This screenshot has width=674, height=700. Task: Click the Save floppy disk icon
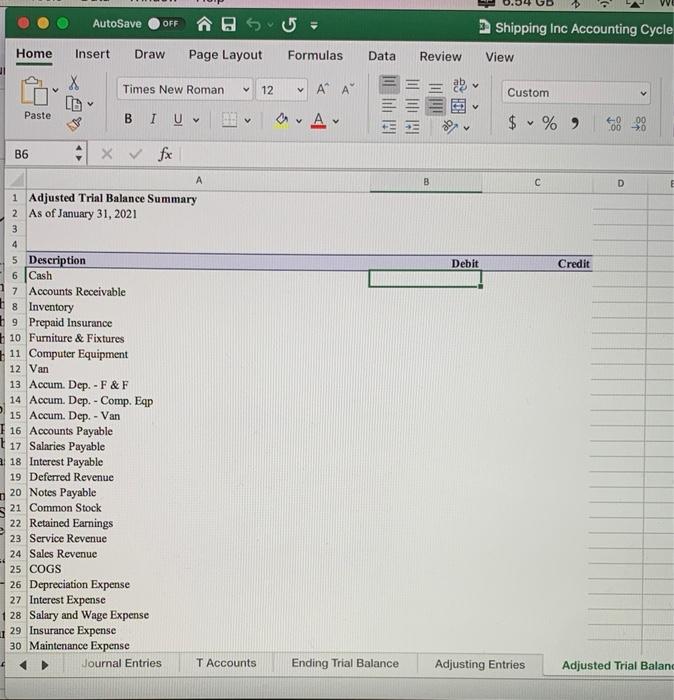tap(229, 24)
